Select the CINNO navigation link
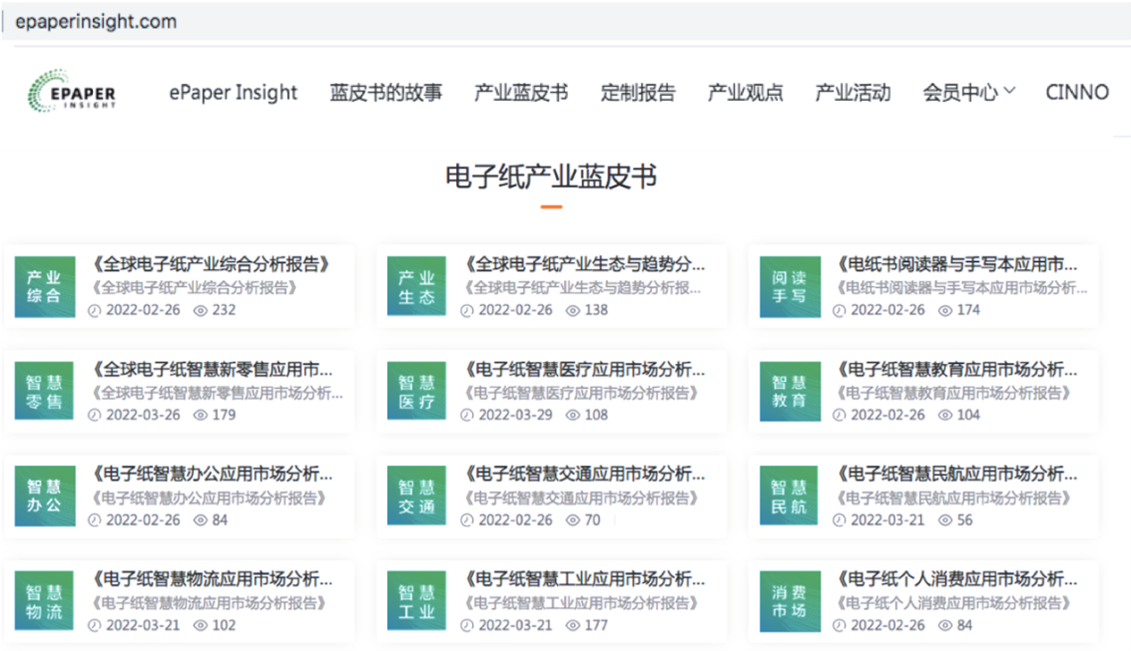The width and height of the screenshot is (1131, 651). point(1077,93)
